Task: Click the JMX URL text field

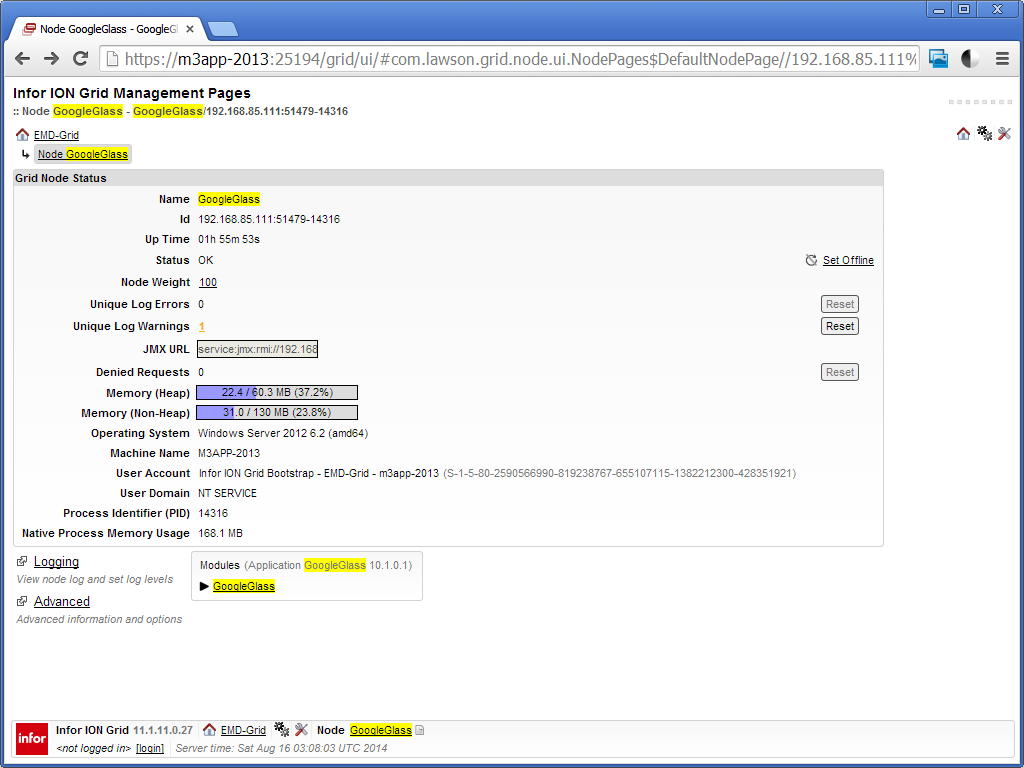Action: click(x=257, y=349)
